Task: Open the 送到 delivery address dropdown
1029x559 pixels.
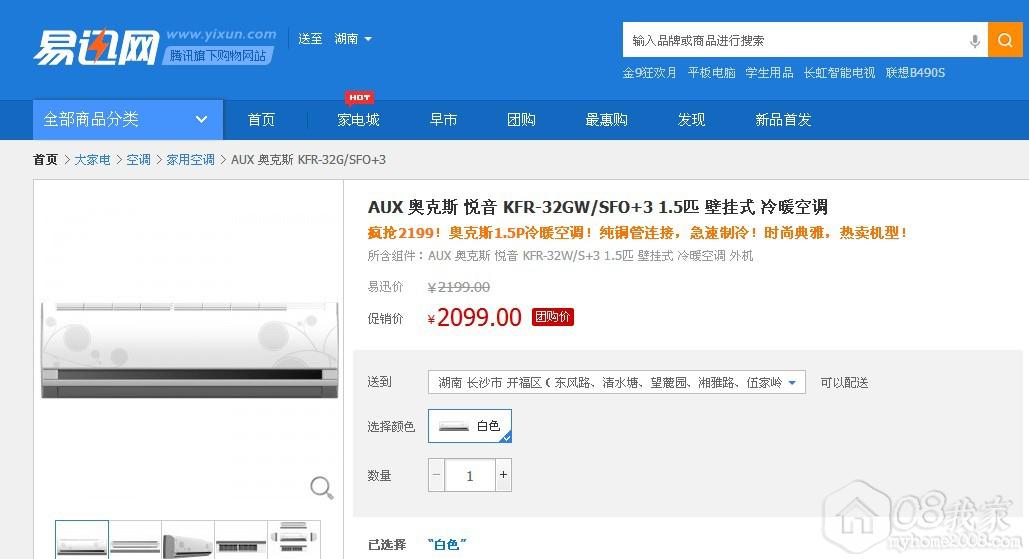Action: [x=616, y=383]
